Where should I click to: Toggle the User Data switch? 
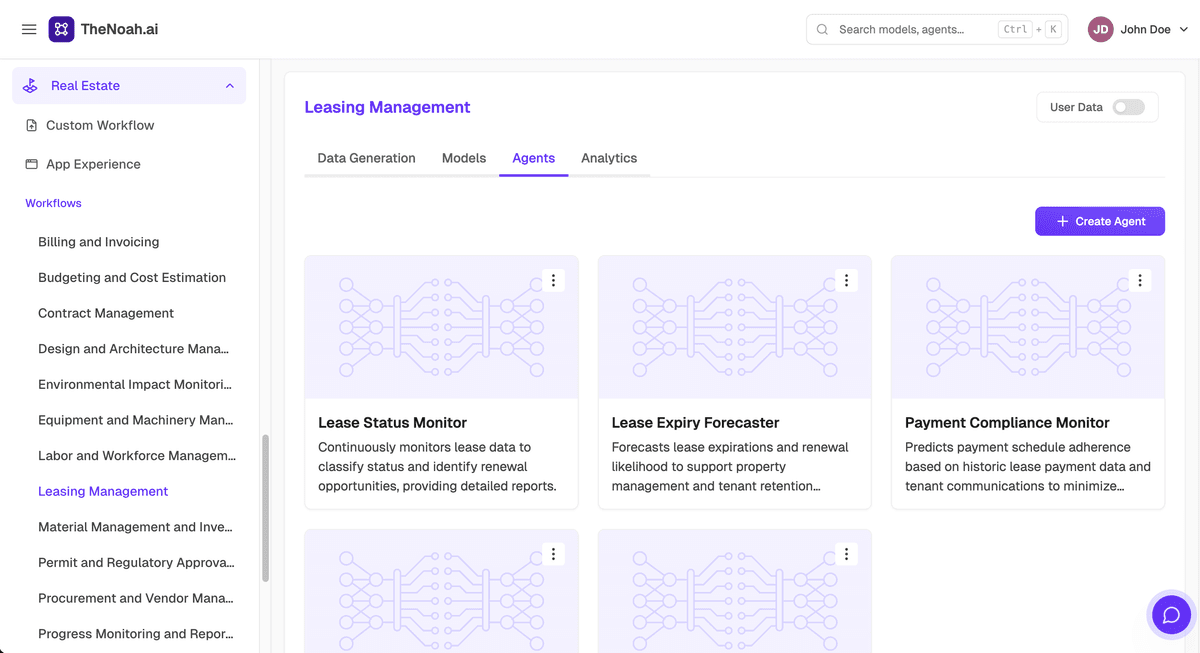1129,107
